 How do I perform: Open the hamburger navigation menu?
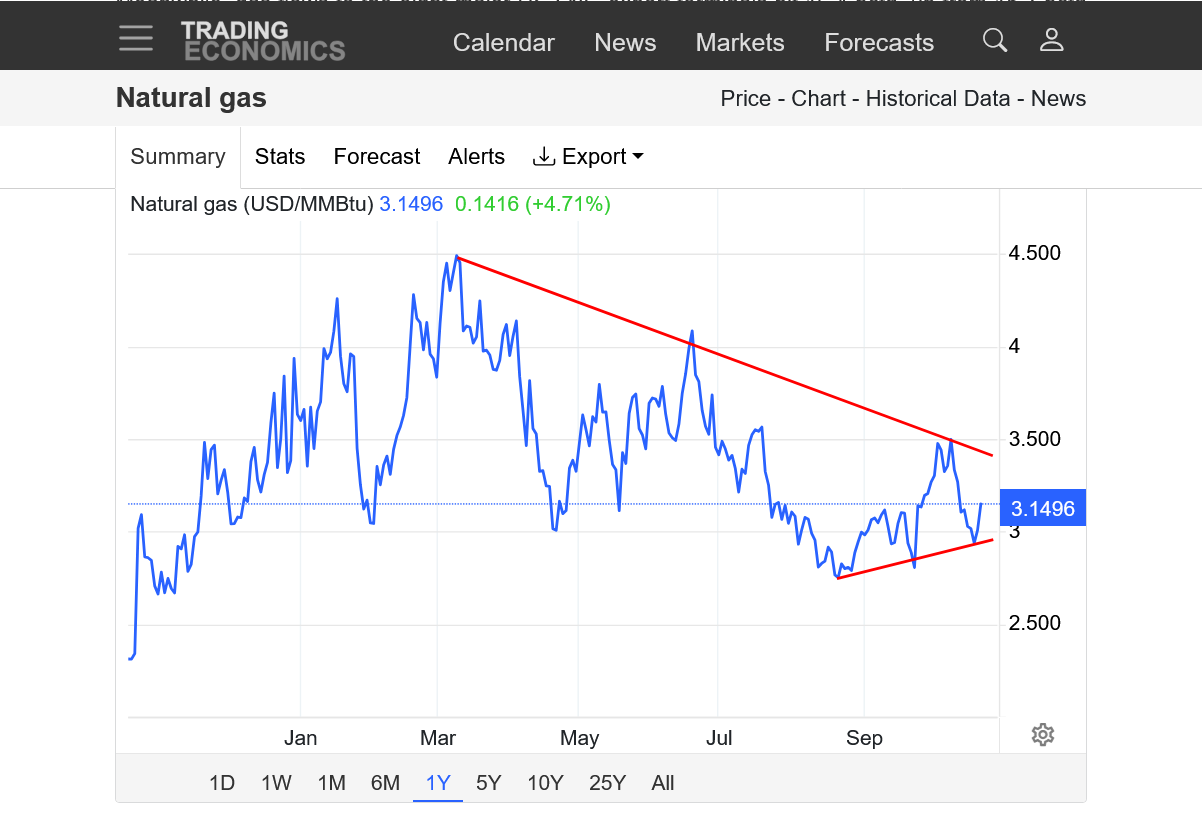[x=135, y=39]
